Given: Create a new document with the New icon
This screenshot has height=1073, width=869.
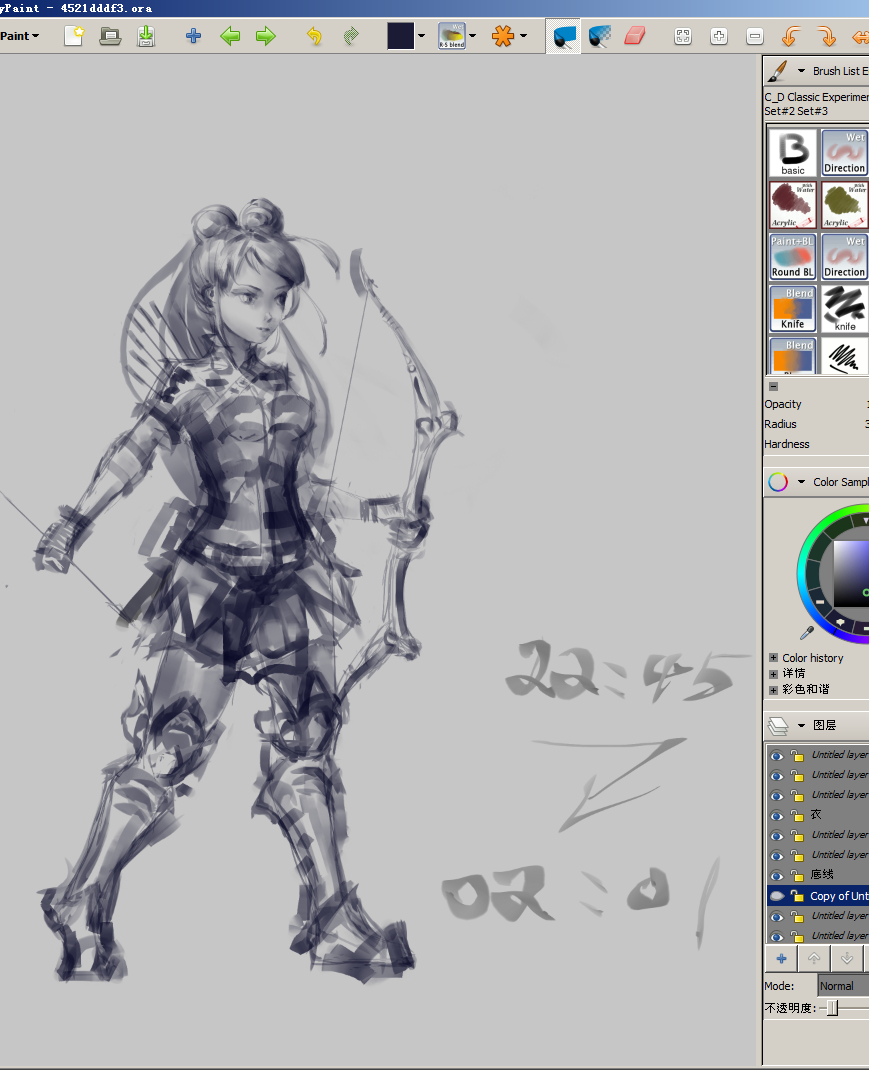Looking at the screenshot, I should (74, 36).
